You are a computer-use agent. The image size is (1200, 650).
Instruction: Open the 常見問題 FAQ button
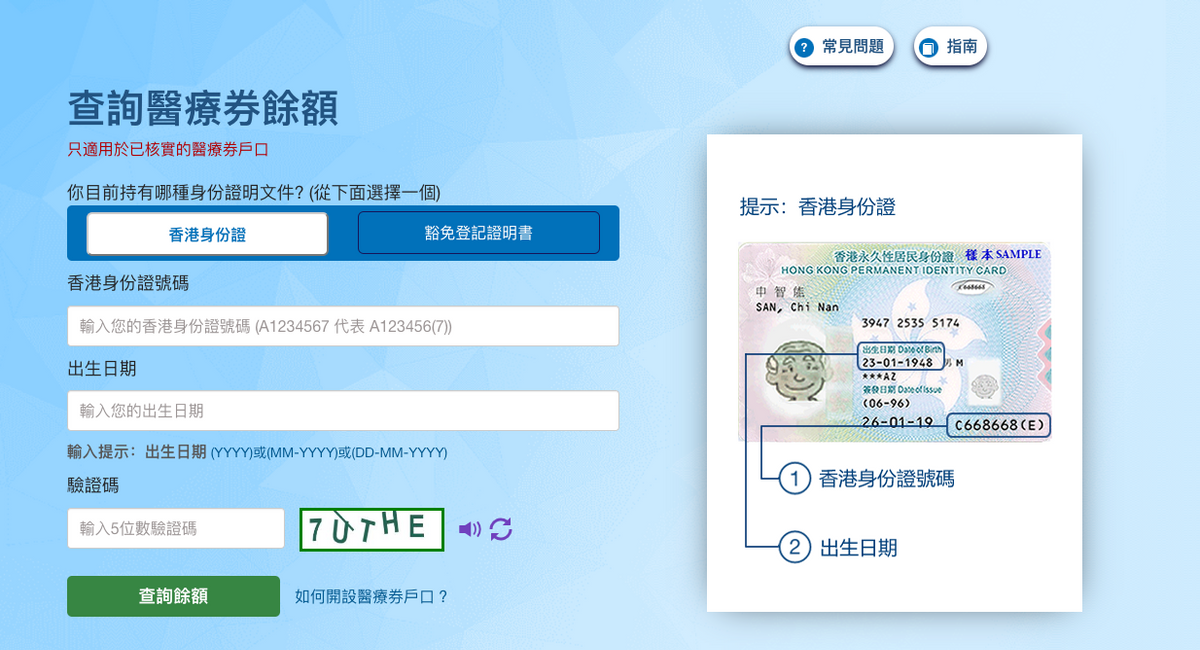point(841,47)
